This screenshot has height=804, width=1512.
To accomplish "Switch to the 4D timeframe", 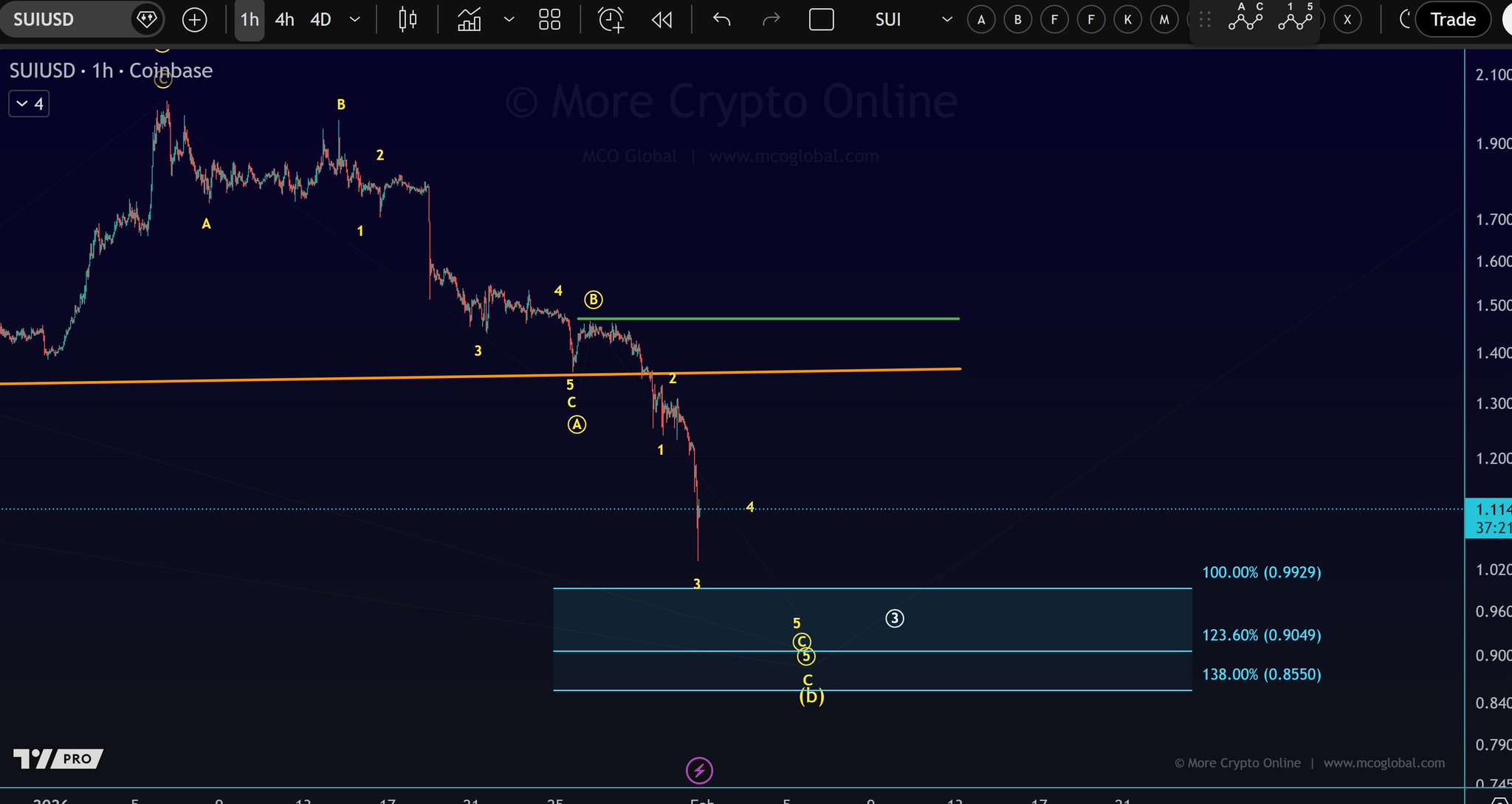I will (x=320, y=20).
